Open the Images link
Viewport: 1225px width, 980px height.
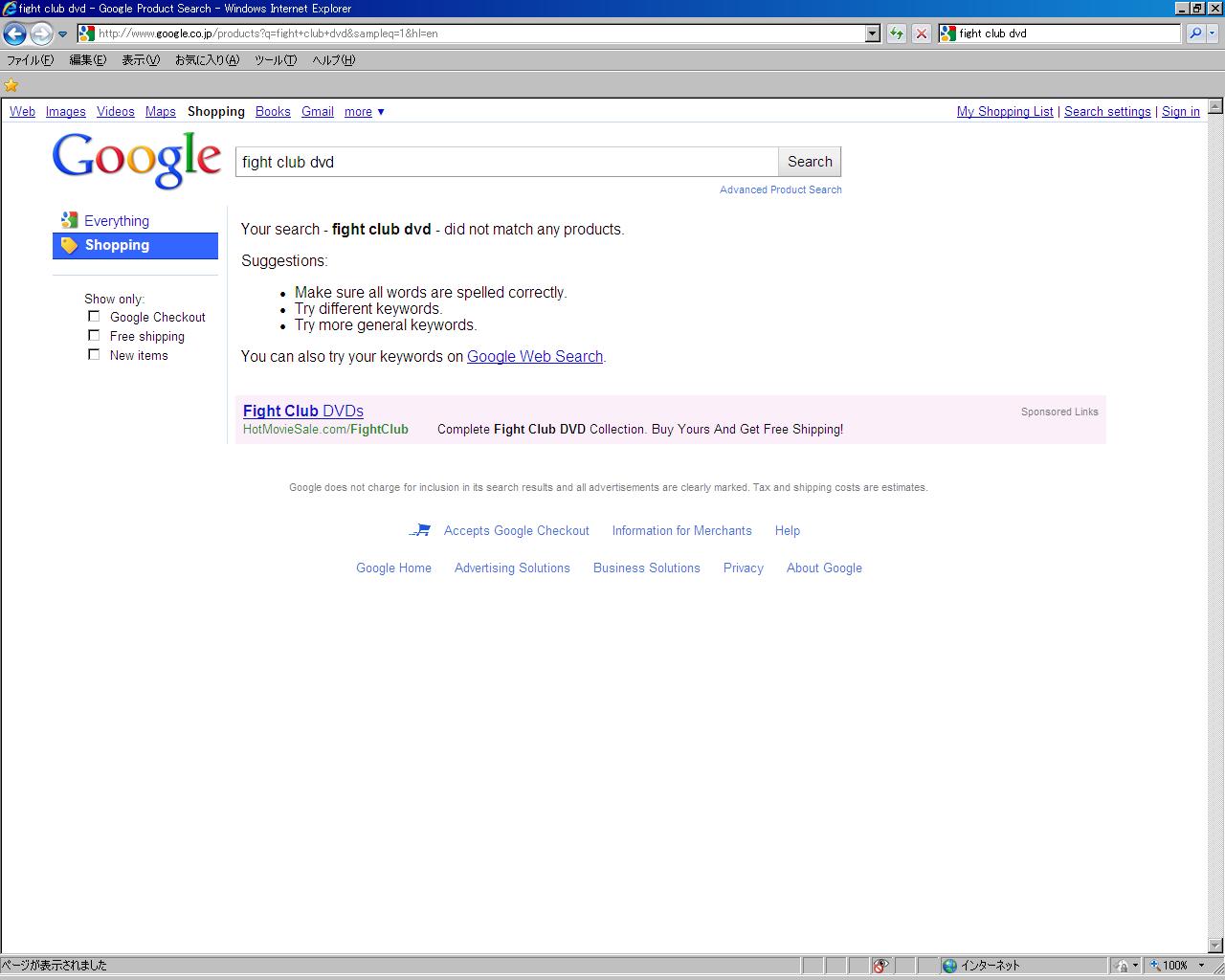pyautogui.click(x=66, y=111)
